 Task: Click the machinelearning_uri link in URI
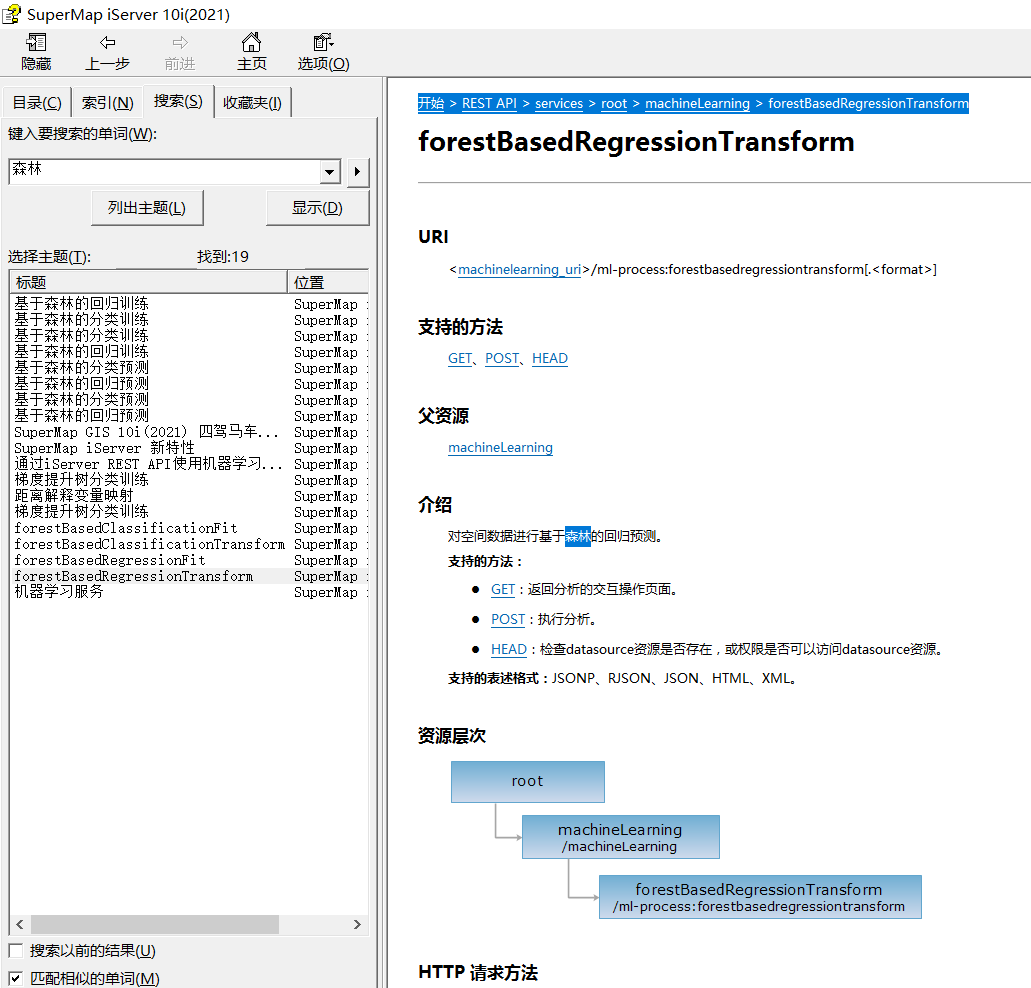(519, 270)
